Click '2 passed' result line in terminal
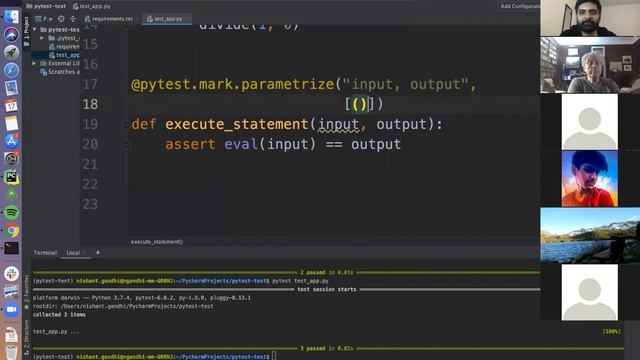 coord(327,272)
